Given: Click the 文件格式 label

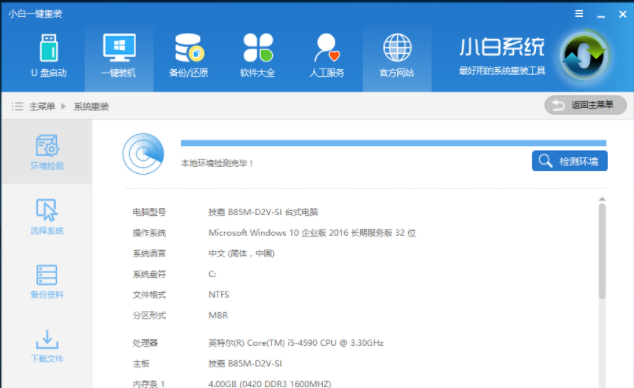Looking at the screenshot, I should click(x=149, y=295).
